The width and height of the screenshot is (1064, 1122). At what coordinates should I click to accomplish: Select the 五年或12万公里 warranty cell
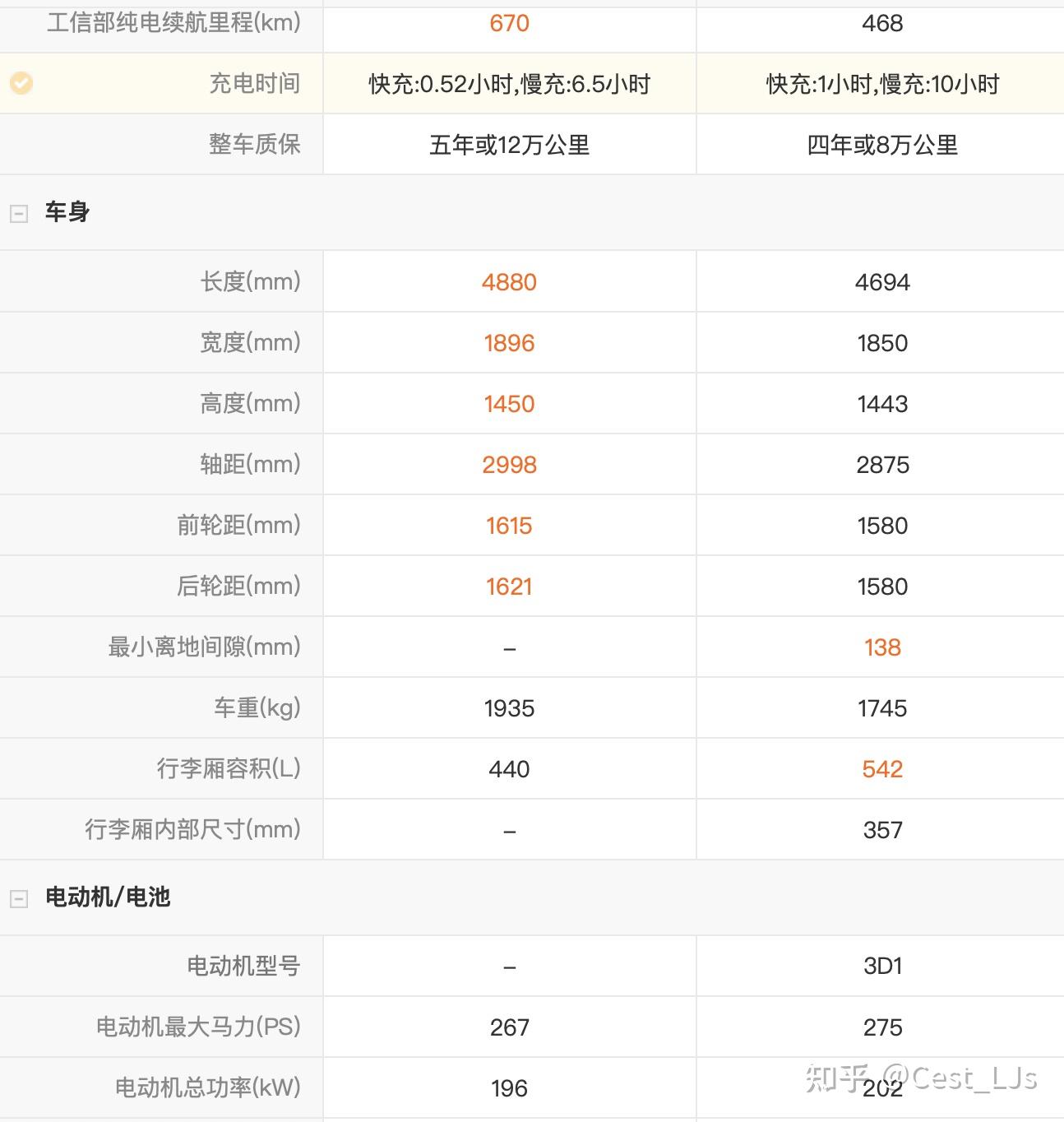click(510, 145)
